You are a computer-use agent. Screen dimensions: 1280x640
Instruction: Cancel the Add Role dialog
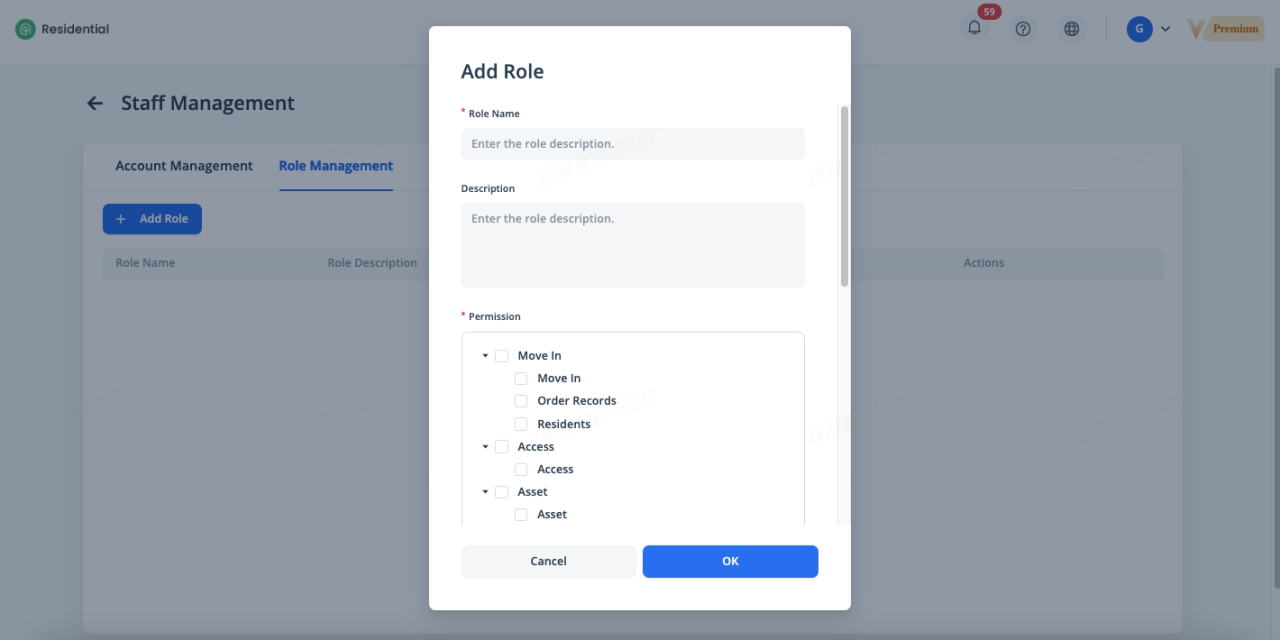(x=548, y=561)
